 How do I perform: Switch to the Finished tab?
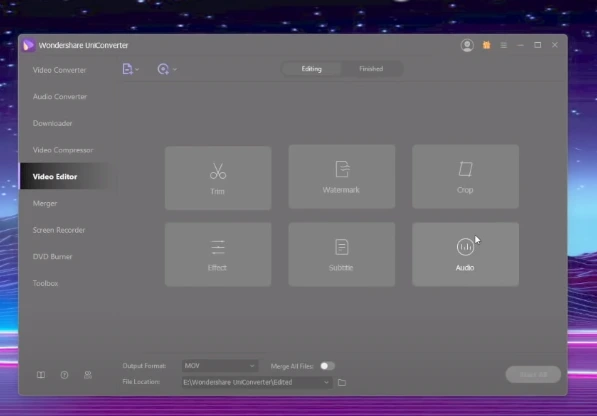point(371,69)
